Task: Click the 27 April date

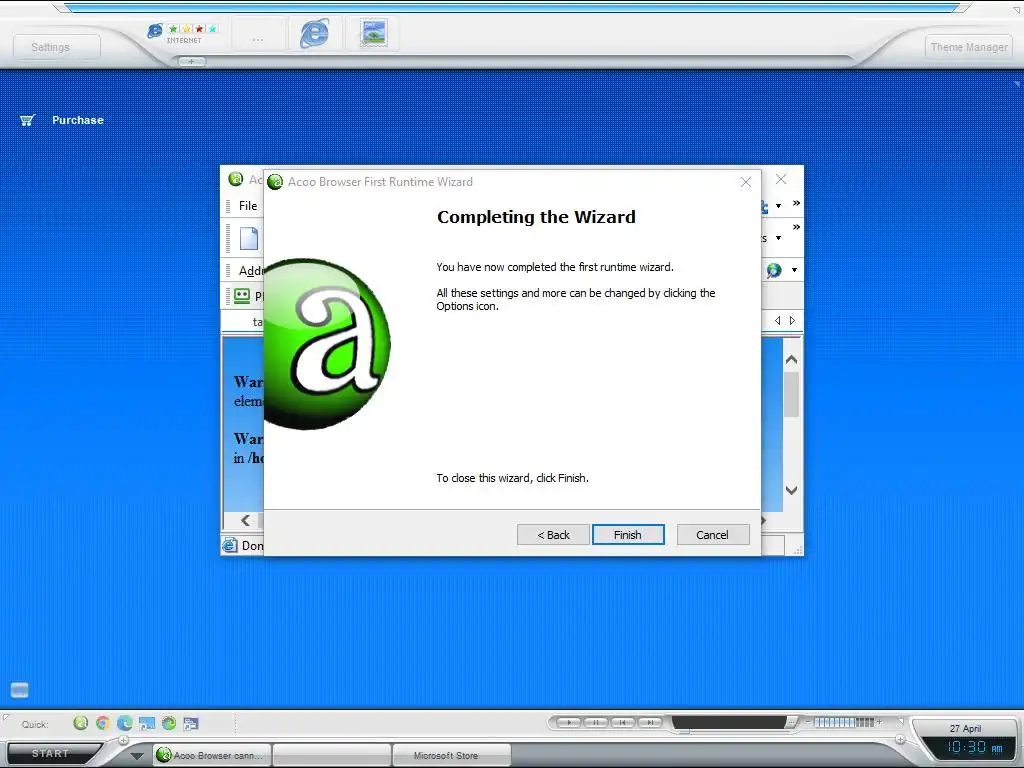Action: tap(965, 728)
